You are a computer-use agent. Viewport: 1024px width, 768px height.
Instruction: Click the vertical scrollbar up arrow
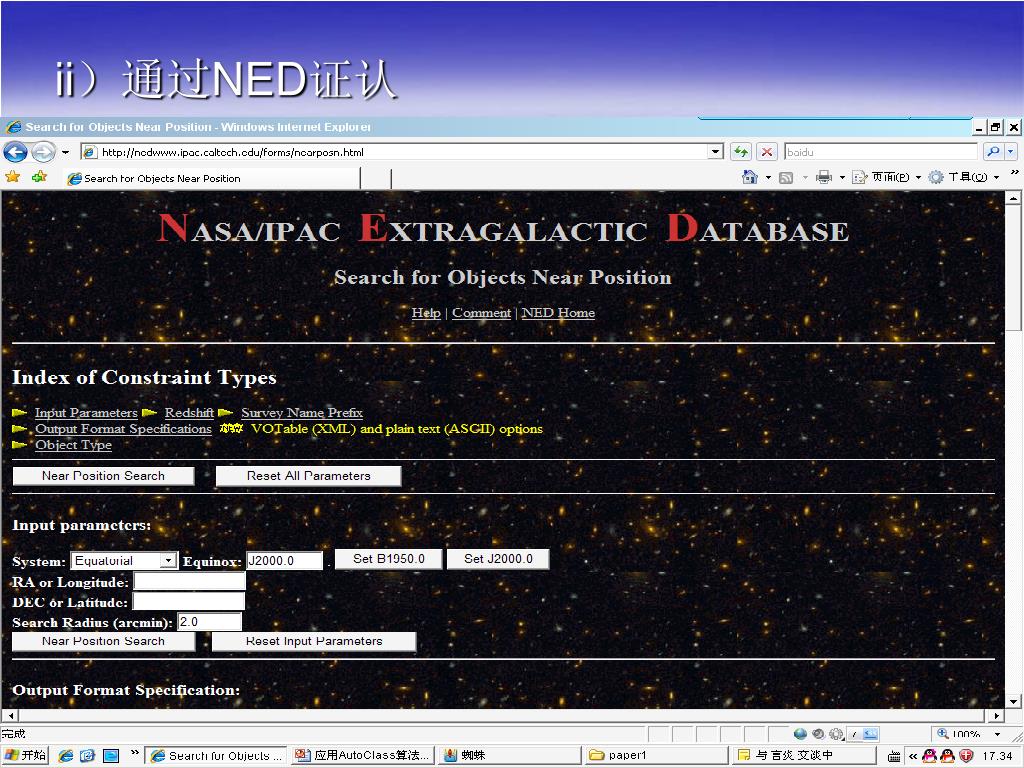[x=1013, y=198]
